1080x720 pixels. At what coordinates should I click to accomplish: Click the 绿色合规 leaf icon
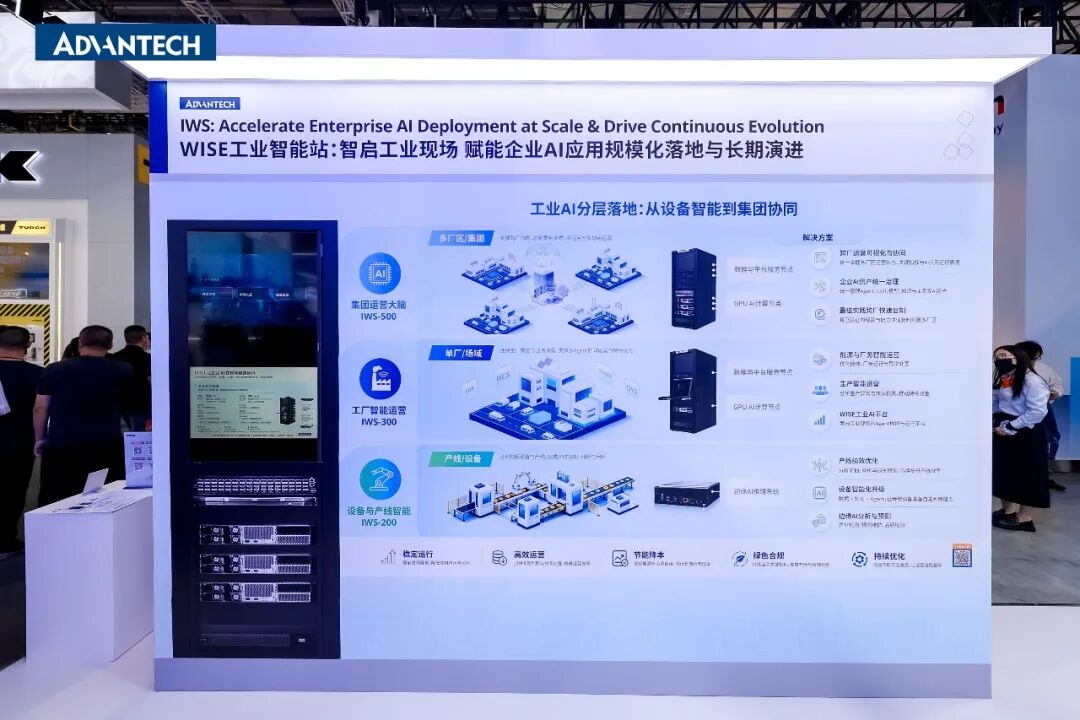[x=739, y=559]
